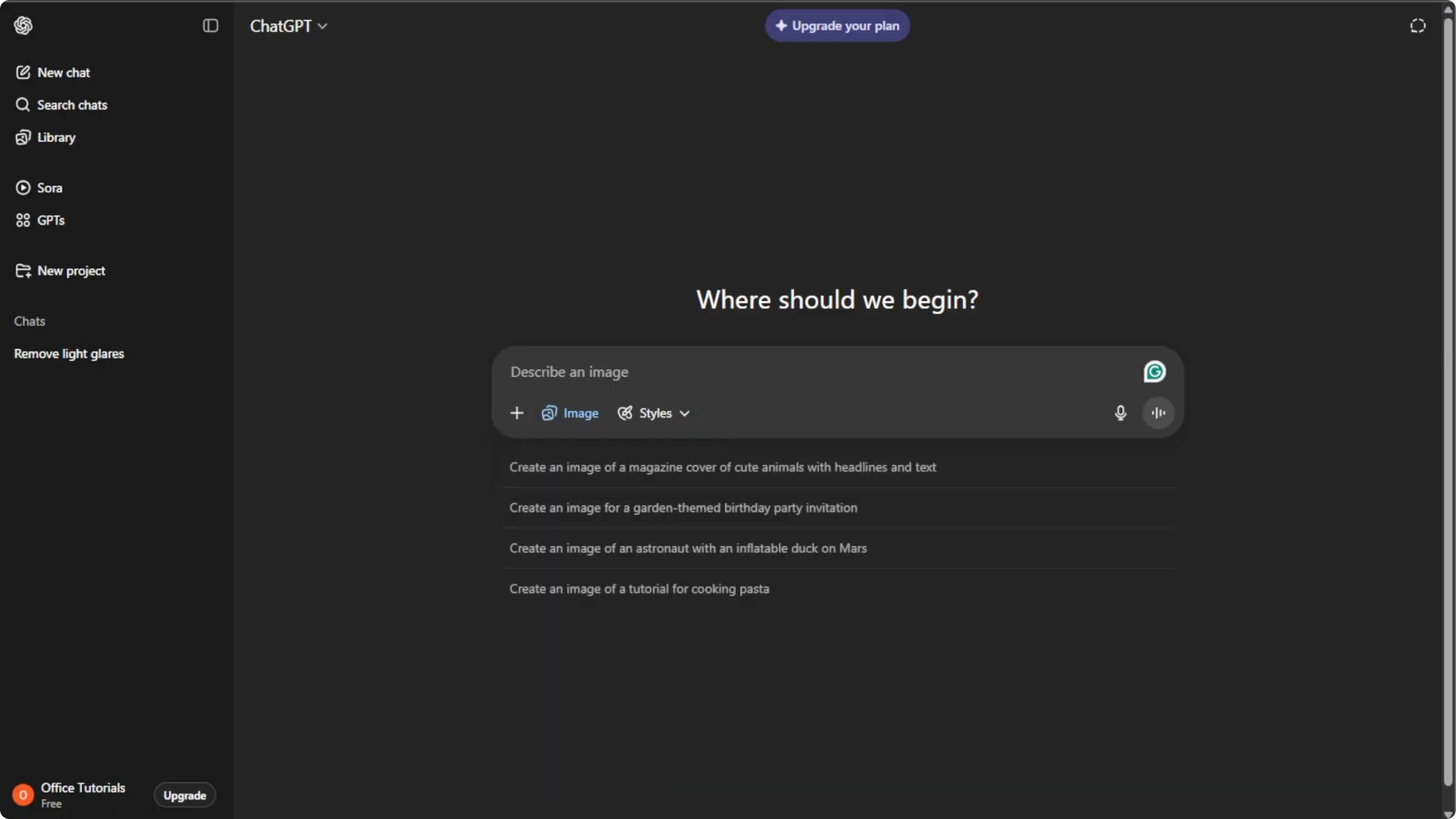Toggle the Image mode chip

pos(570,413)
